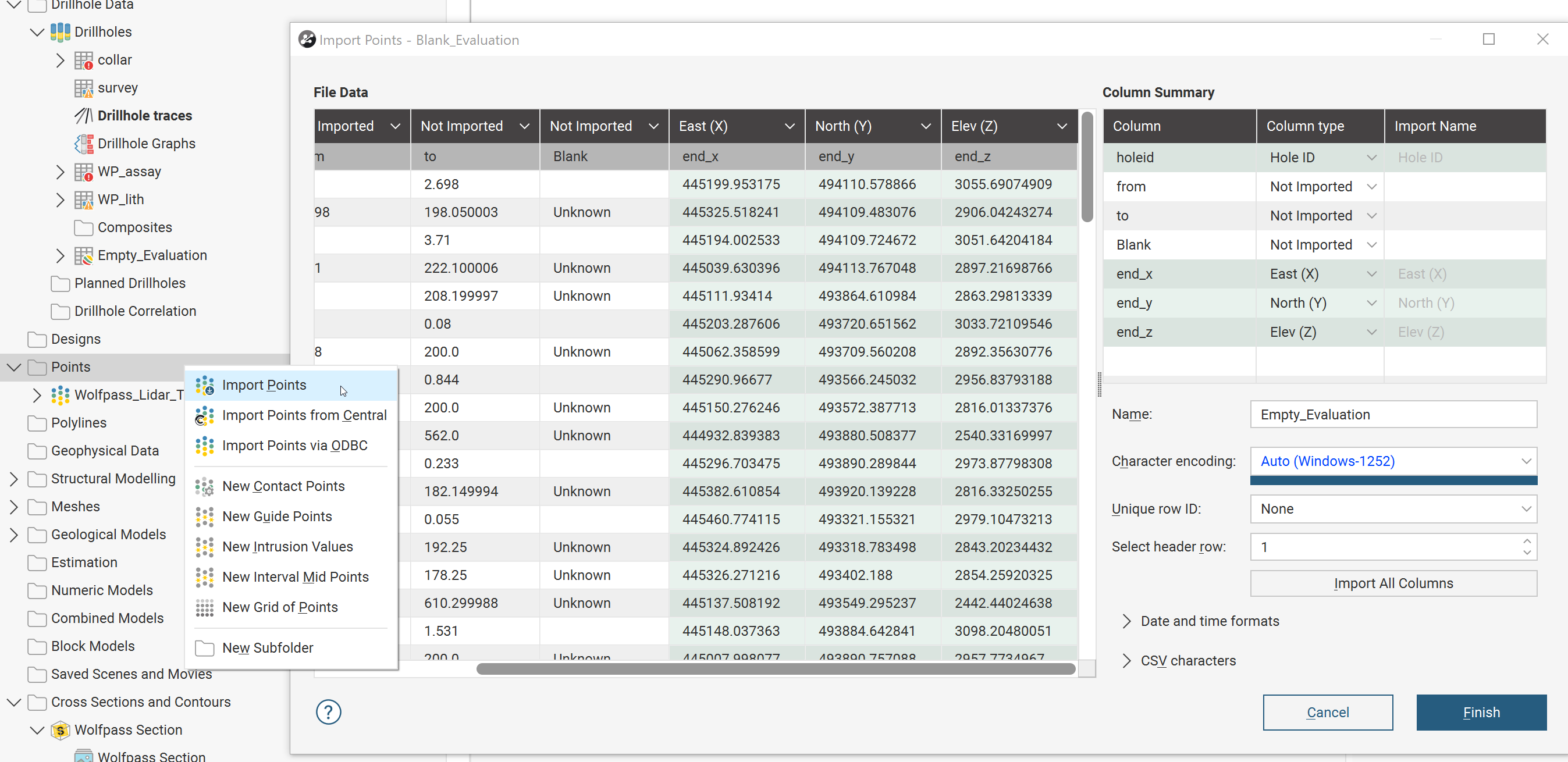Select New Subfolder menu entry
The width and height of the screenshot is (1568, 762).
click(x=291, y=648)
